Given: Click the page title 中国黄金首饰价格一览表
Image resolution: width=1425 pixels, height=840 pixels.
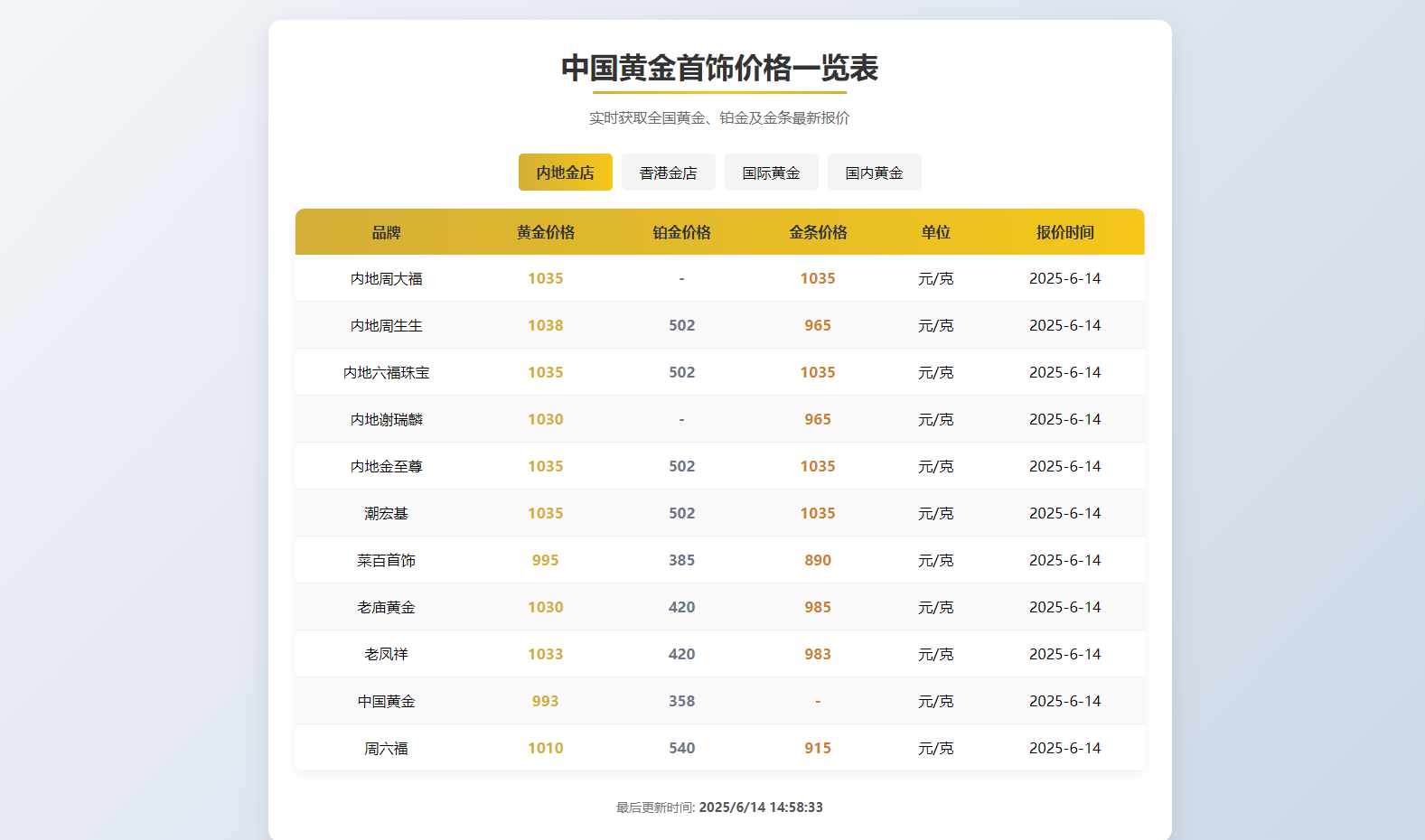Looking at the screenshot, I should [x=720, y=68].
